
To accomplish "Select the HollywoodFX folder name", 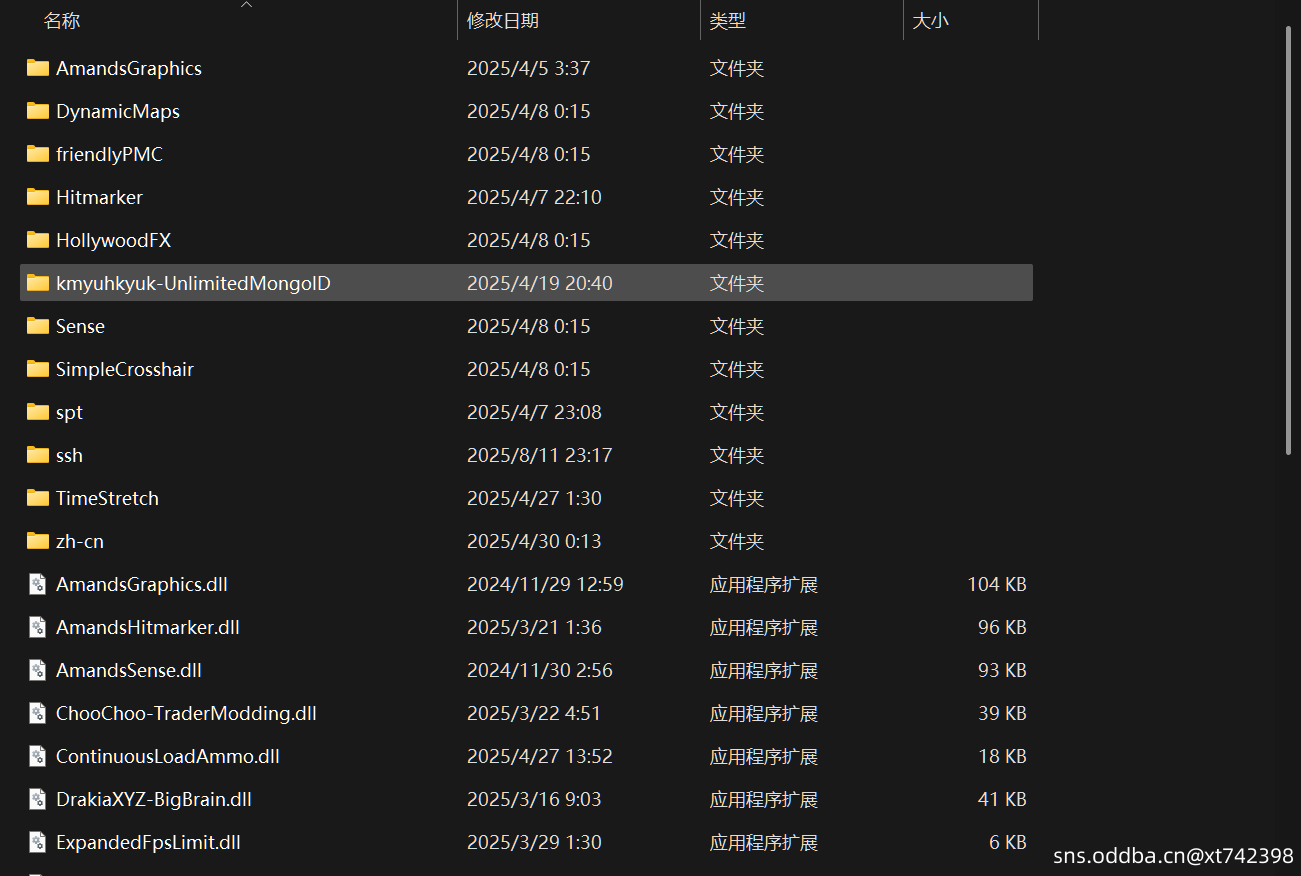I will (114, 240).
